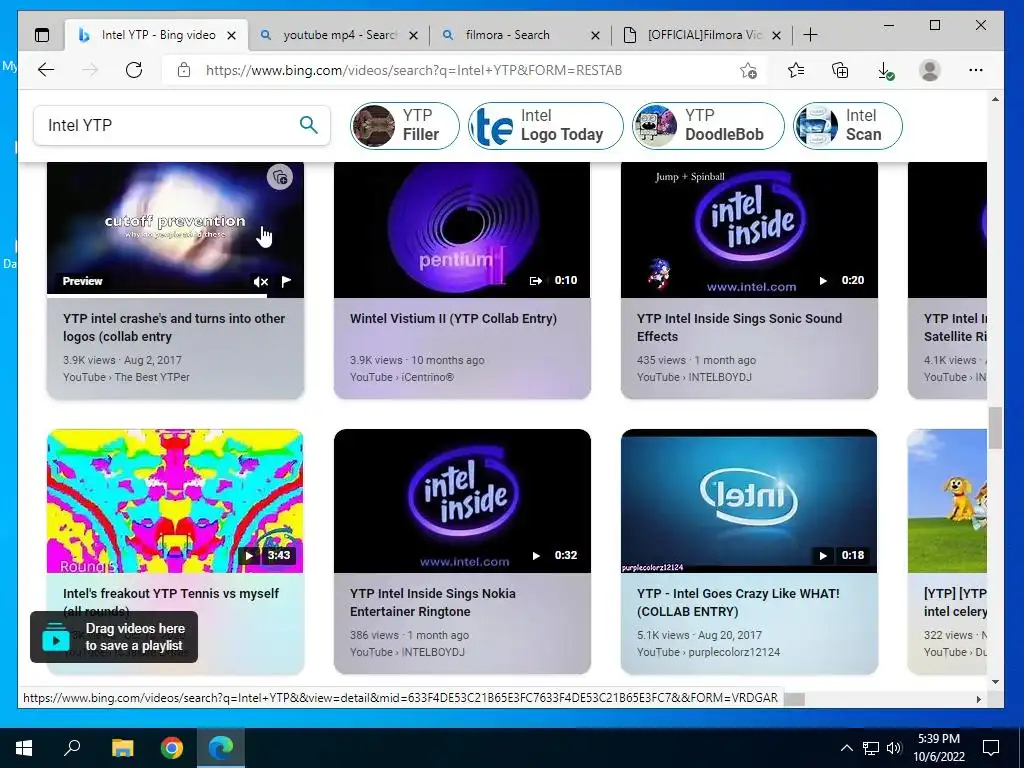Click the address bar URL
Image resolution: width=1024 pixels, height=768 pixels.
(x=413, y=70)
